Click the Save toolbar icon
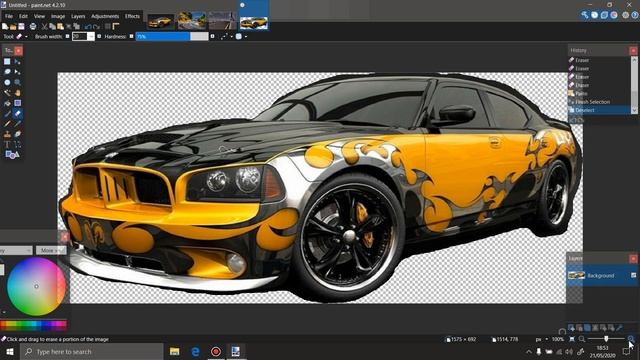The width and height of the screenshot is (640, 360). [21, 27]
